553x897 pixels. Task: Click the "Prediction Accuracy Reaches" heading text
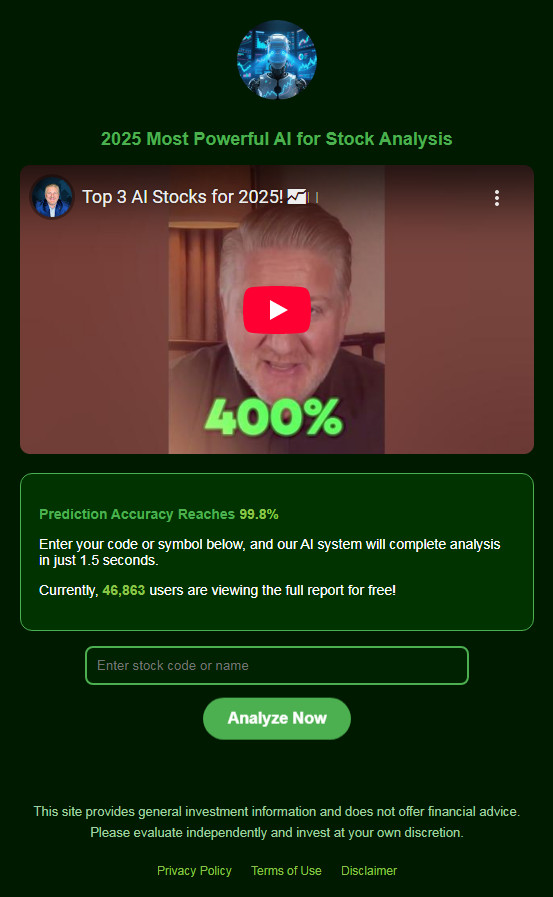[137, 514]
